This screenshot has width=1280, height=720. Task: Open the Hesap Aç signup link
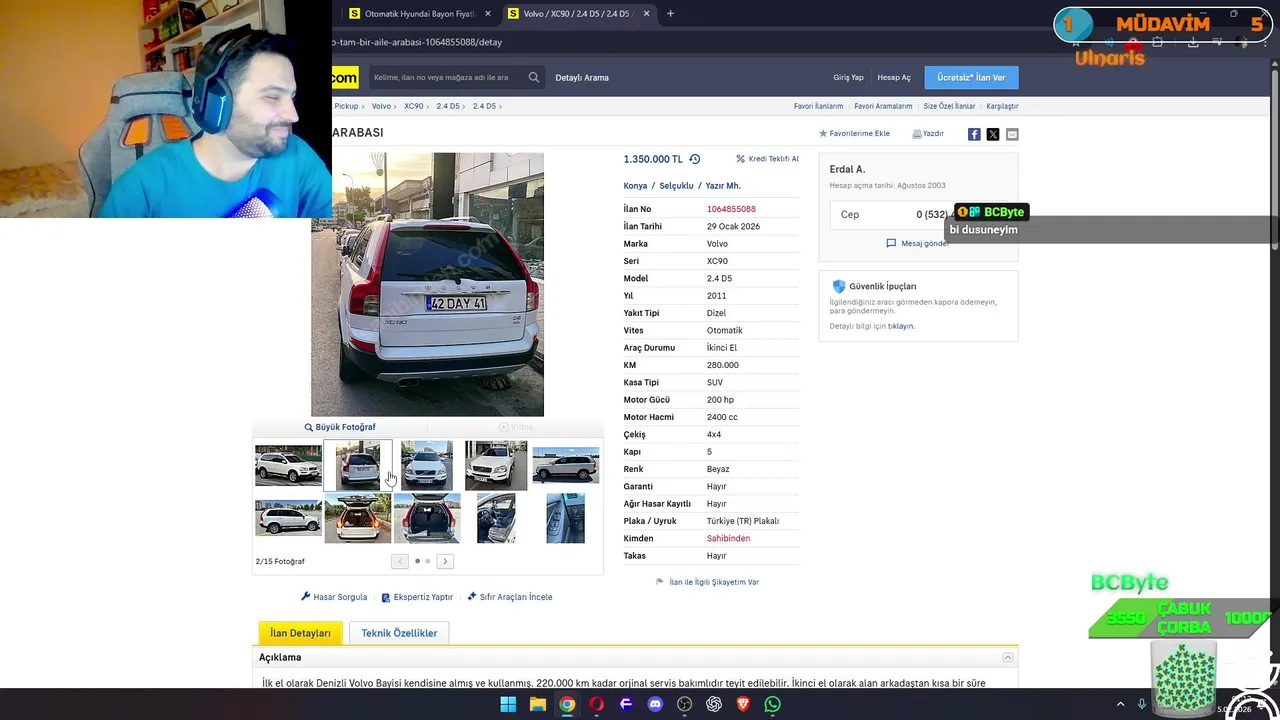click(894, 77)
